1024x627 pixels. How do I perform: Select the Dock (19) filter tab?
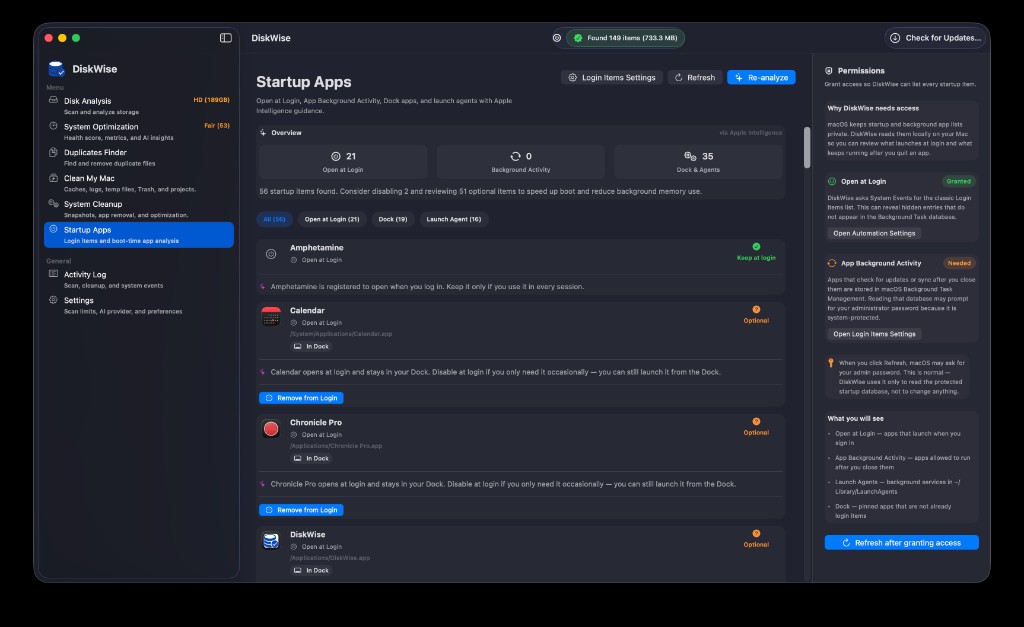click(x=392, y=219)
